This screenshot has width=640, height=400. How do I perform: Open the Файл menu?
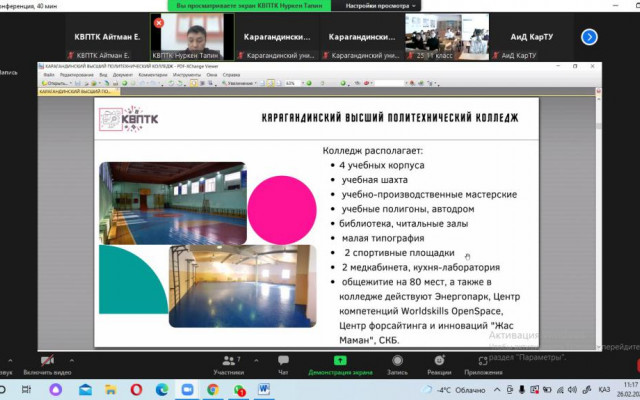[49, 75]
